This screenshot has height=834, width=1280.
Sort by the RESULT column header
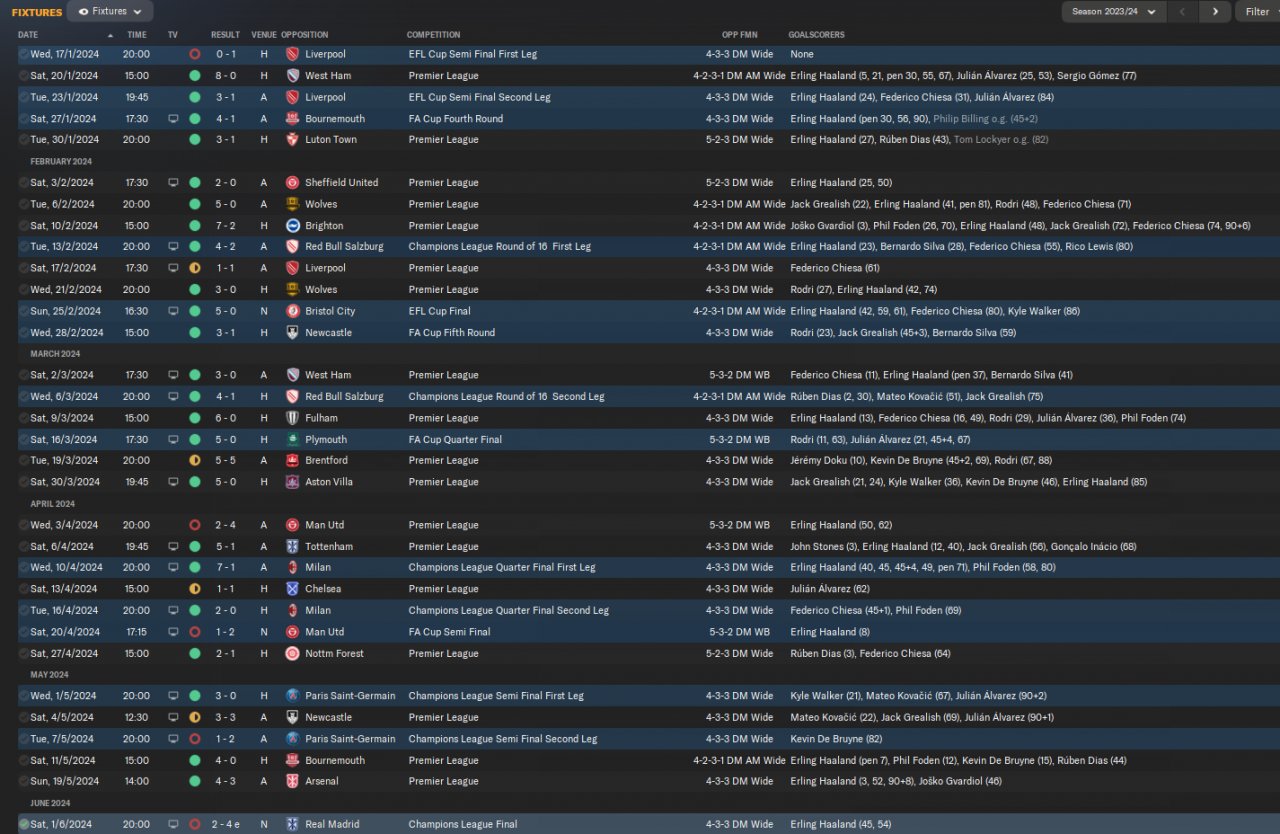point(225,35)
